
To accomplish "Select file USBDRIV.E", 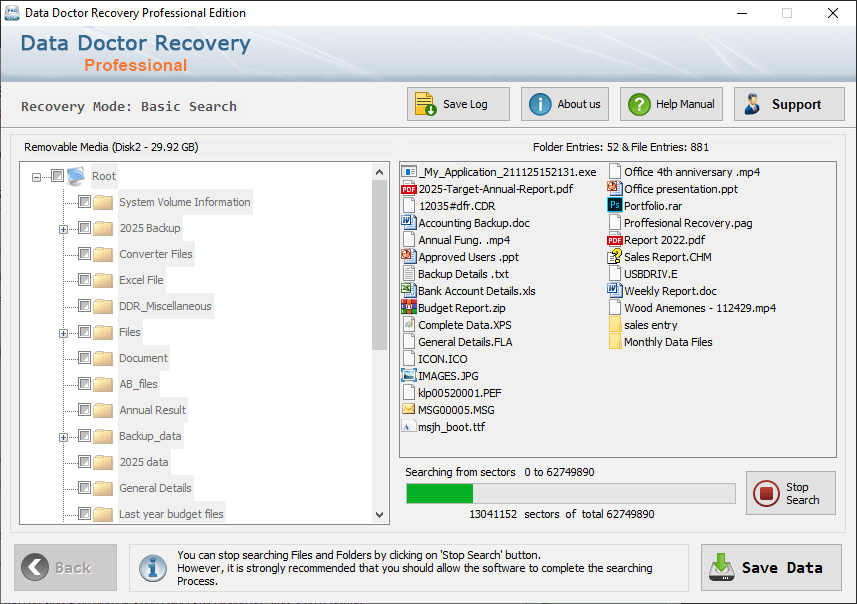I will pos(651,274).
